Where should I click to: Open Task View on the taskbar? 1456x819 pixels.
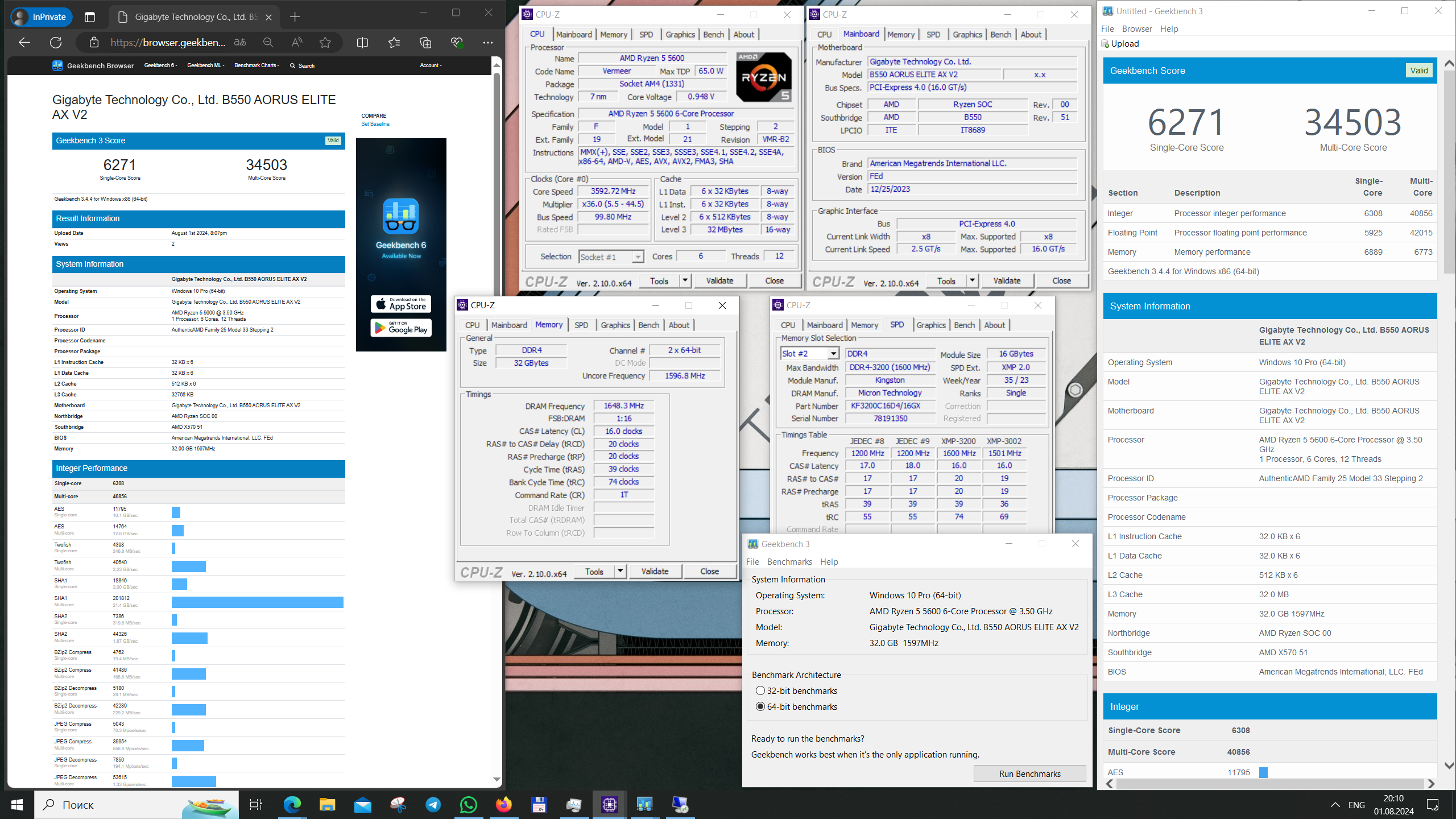tap(256, 804)
